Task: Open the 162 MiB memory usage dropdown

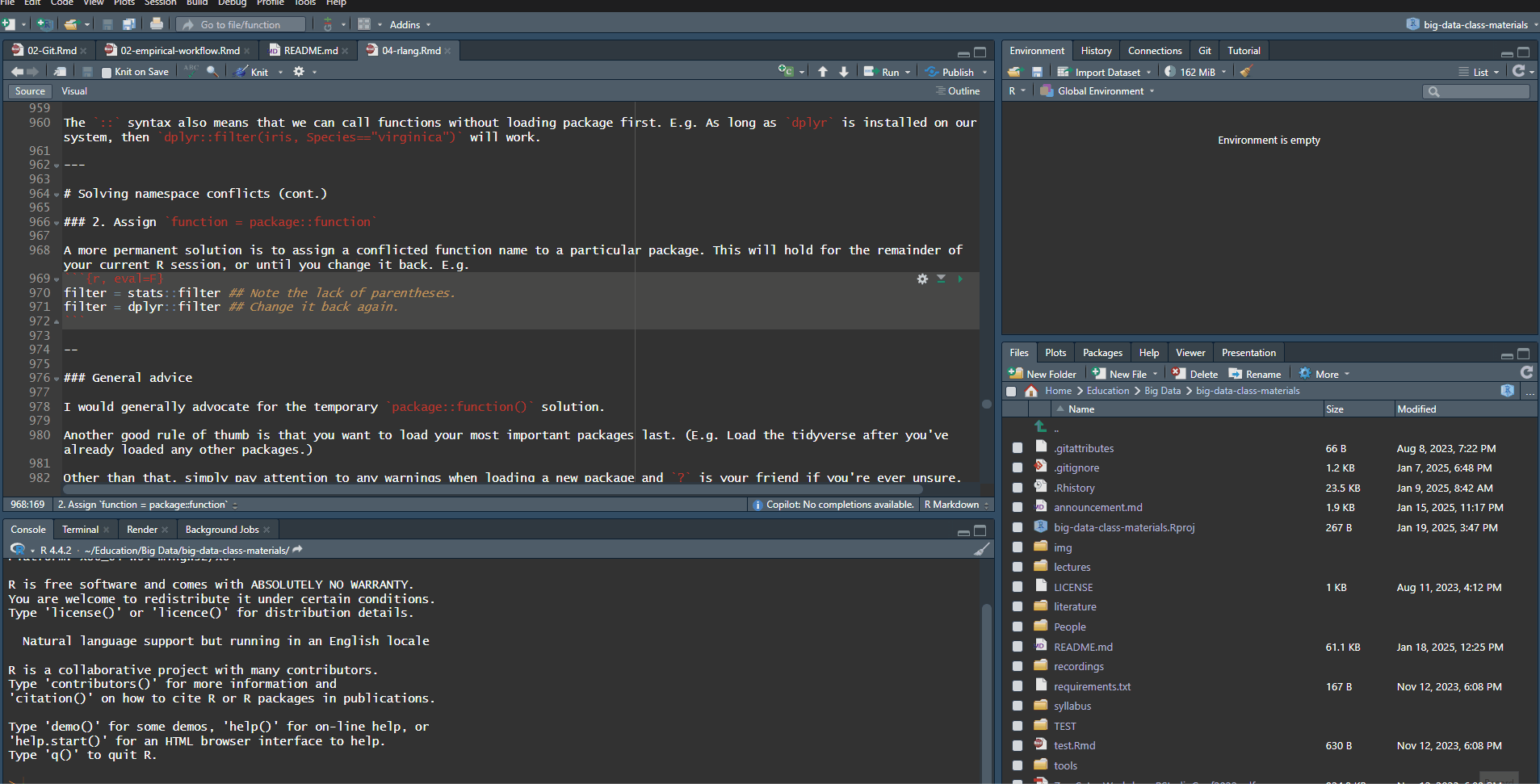Action: tap(1195, 72)
